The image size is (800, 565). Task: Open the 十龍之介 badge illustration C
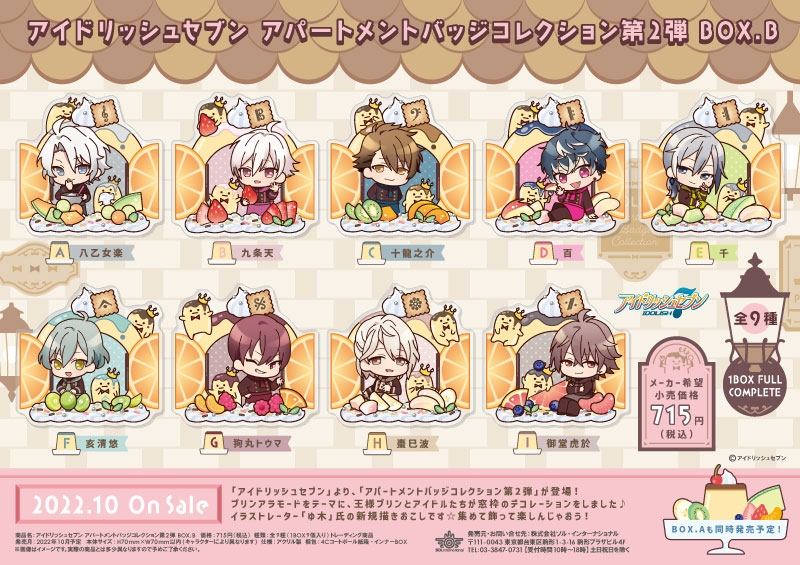(401, 166)
